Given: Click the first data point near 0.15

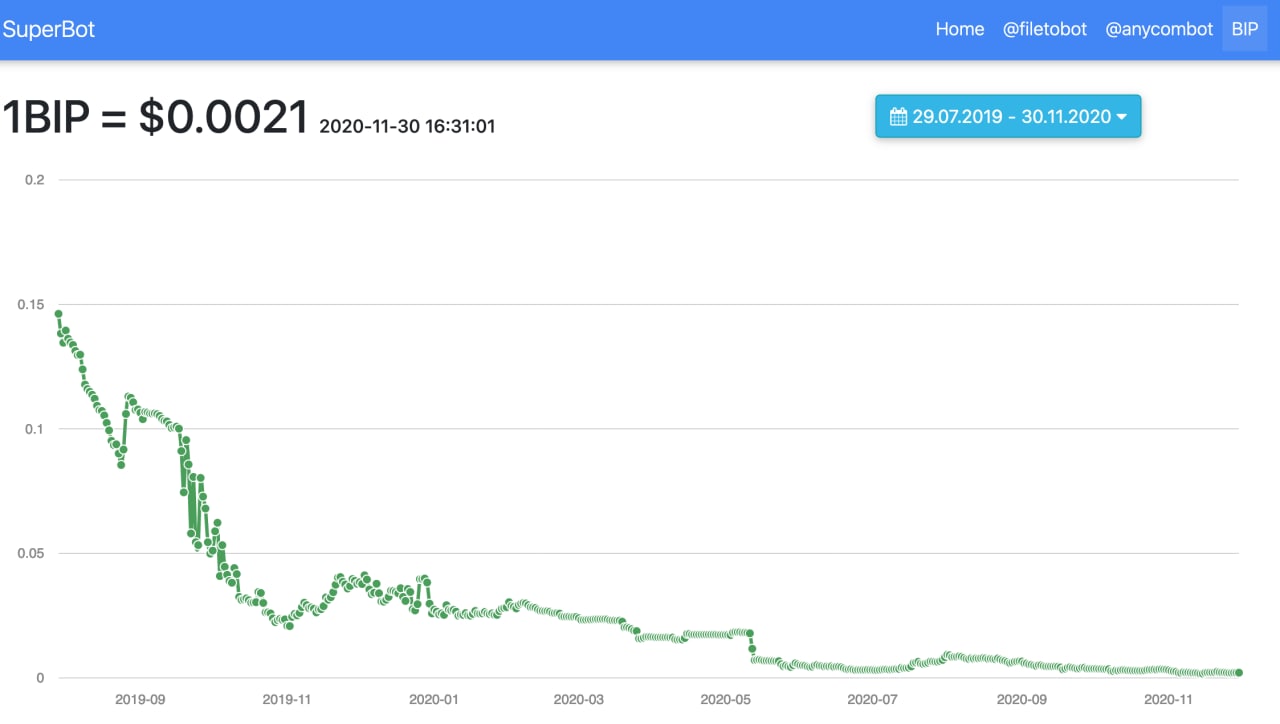Looking at the screenshot, I should coord(58,313).
